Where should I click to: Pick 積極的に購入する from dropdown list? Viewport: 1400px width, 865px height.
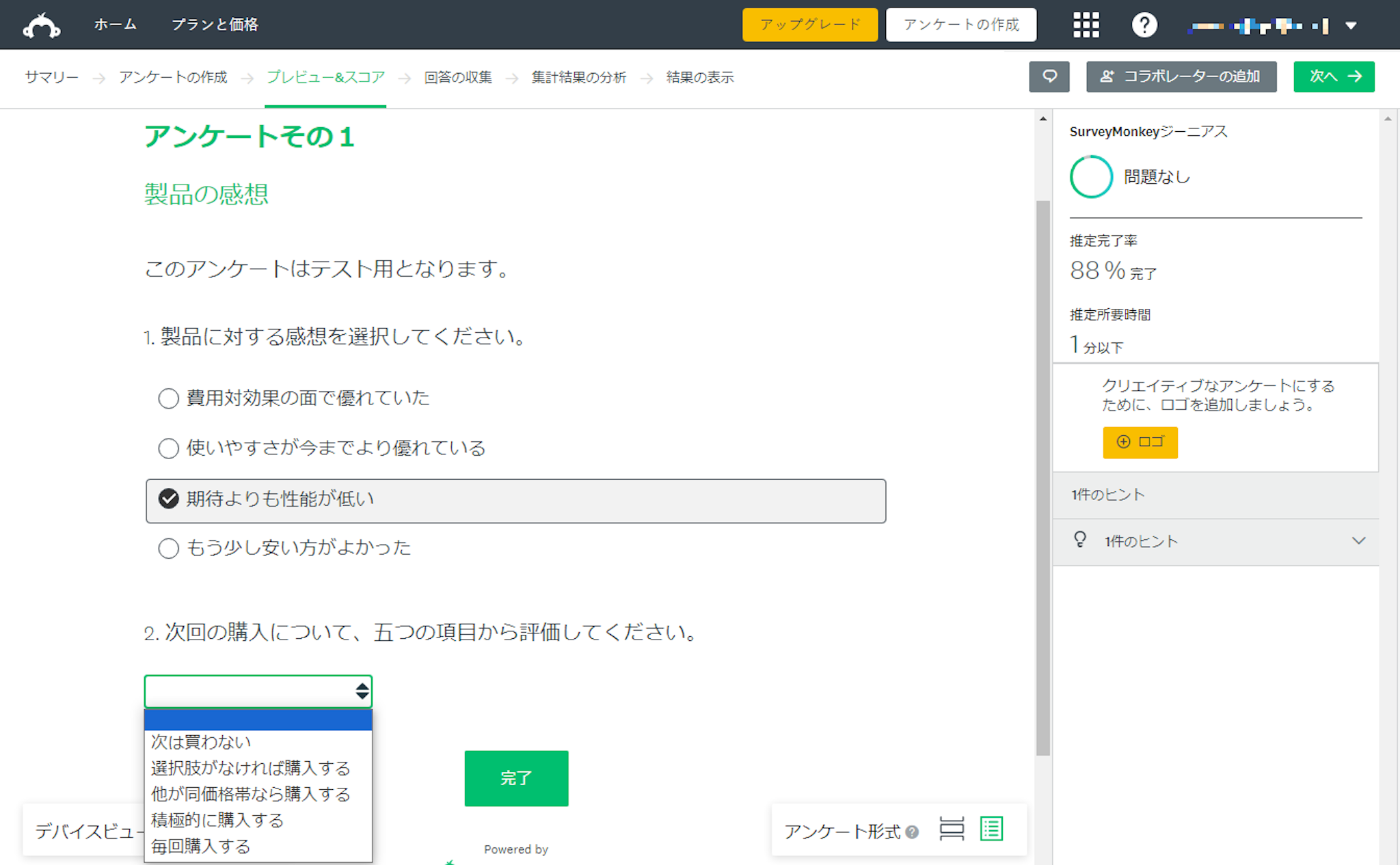(x=217, y=820)
